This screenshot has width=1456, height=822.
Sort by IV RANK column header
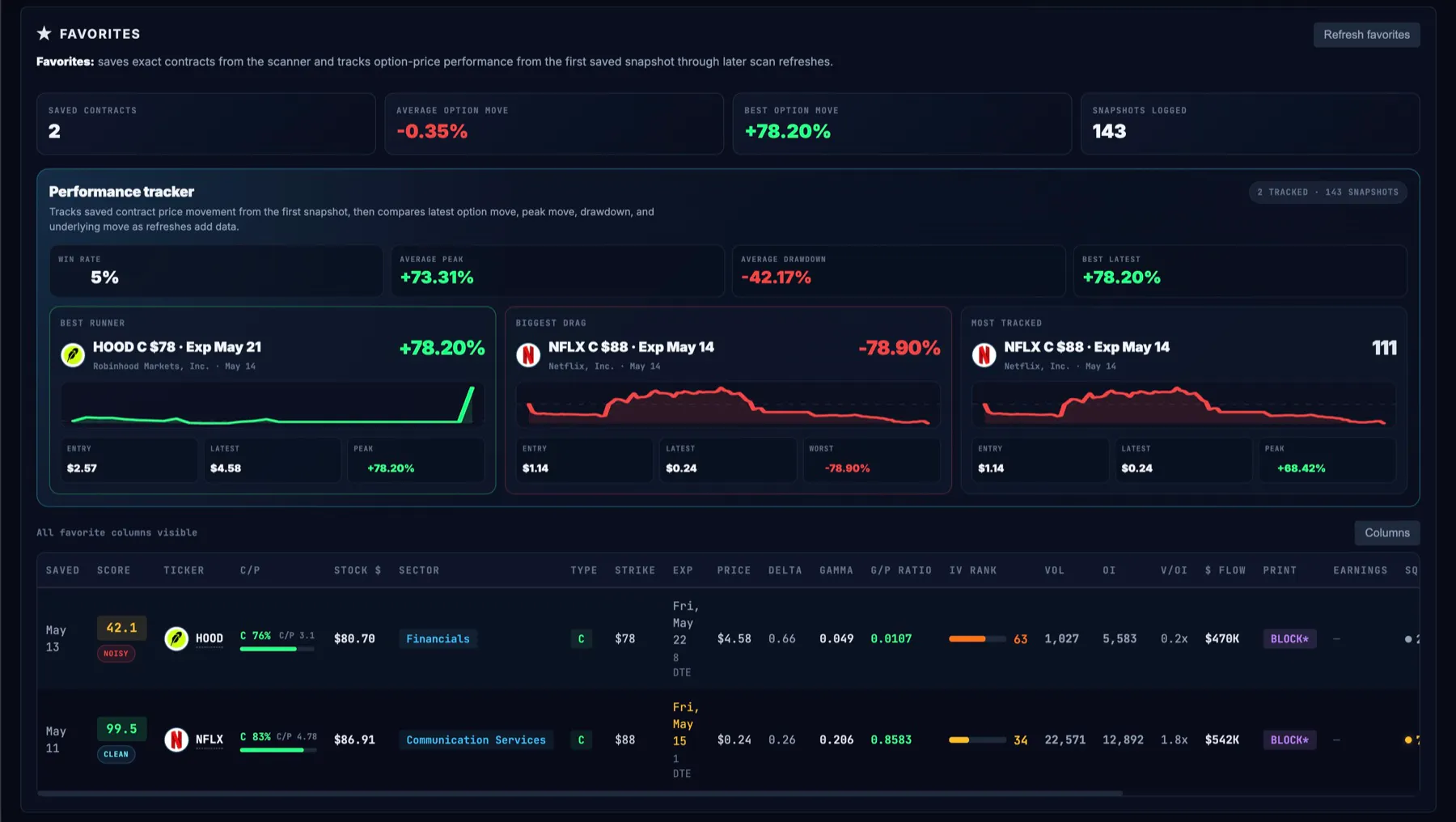(x=973, y=570)
